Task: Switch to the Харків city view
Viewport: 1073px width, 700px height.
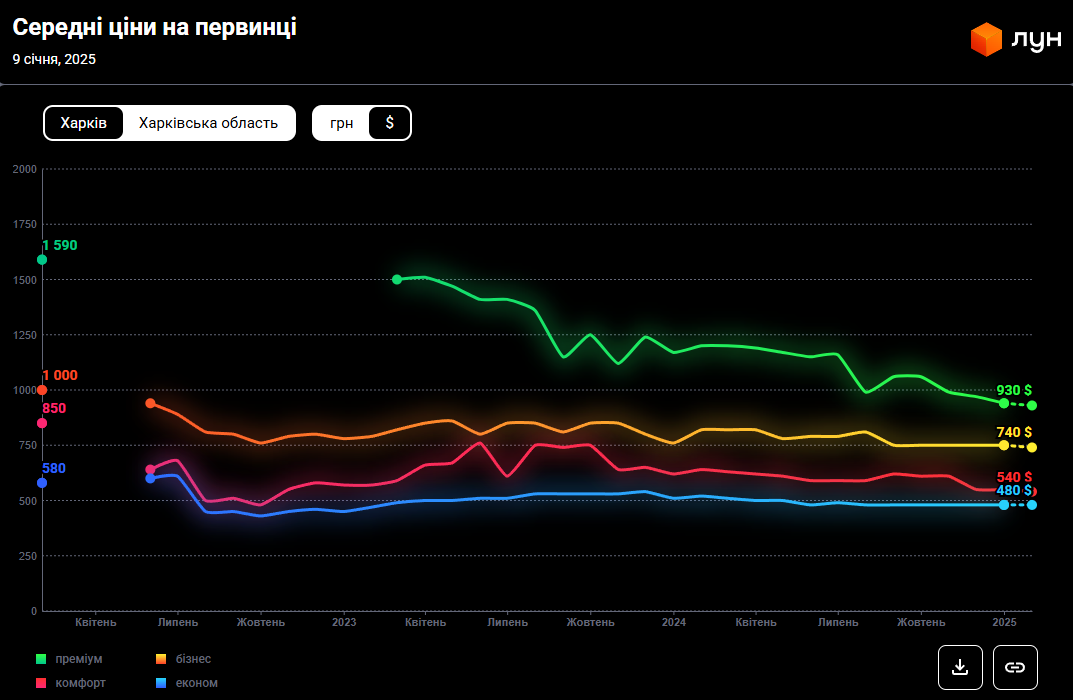Action: tap(84, 123)
